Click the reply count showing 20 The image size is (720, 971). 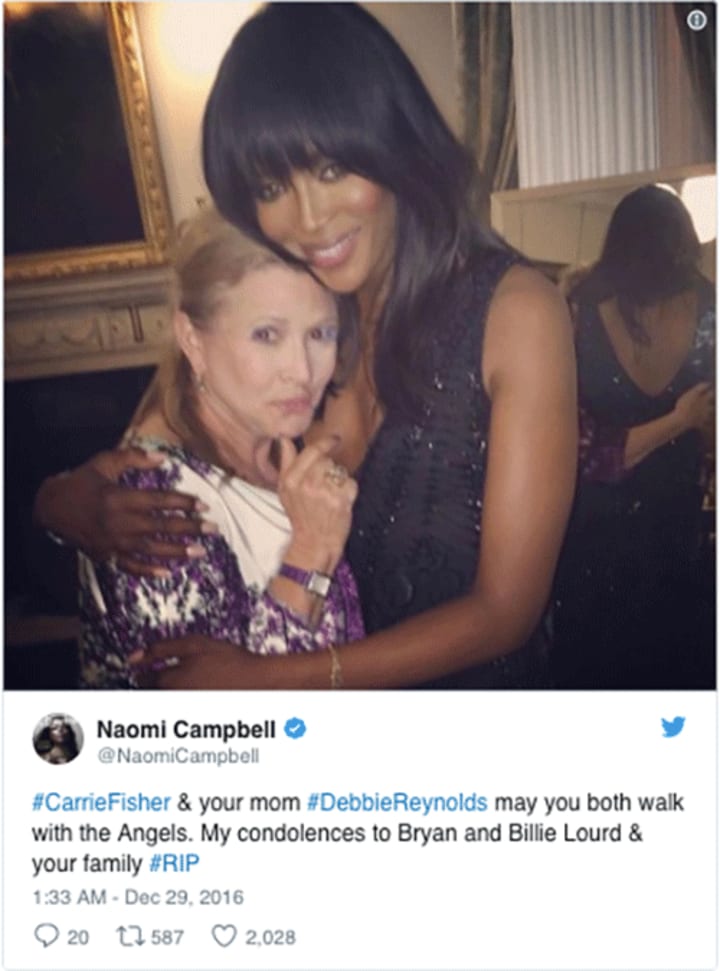click(77, 937)
